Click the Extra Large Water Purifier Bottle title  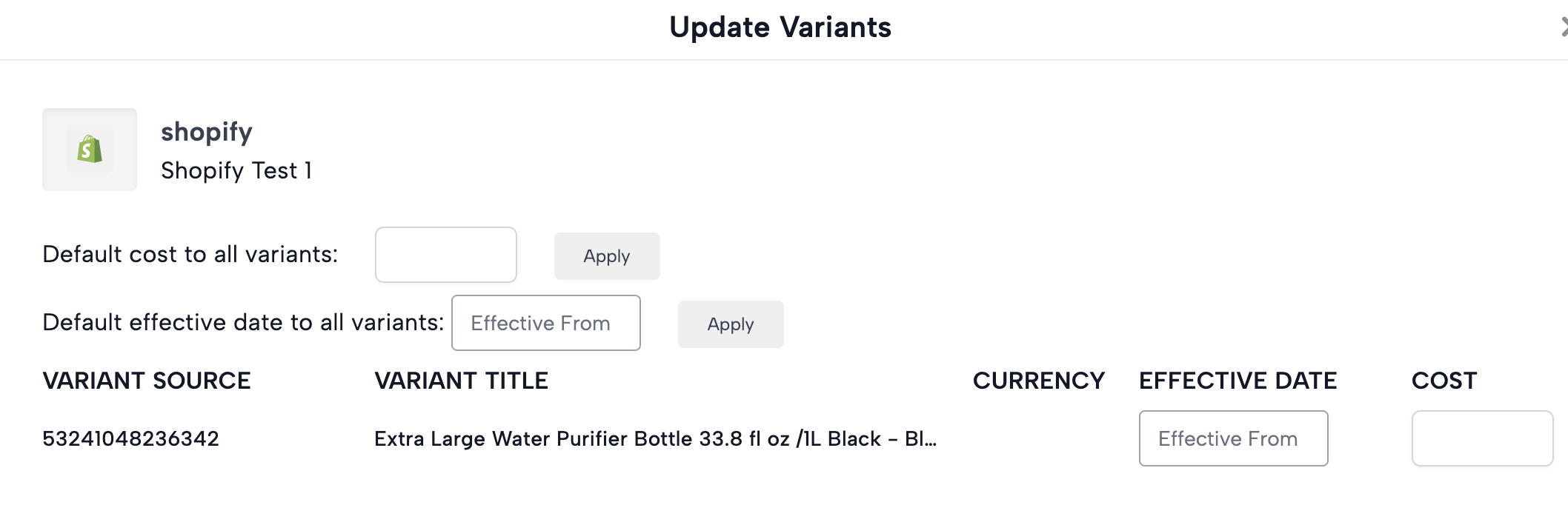[x=655, y=438]
